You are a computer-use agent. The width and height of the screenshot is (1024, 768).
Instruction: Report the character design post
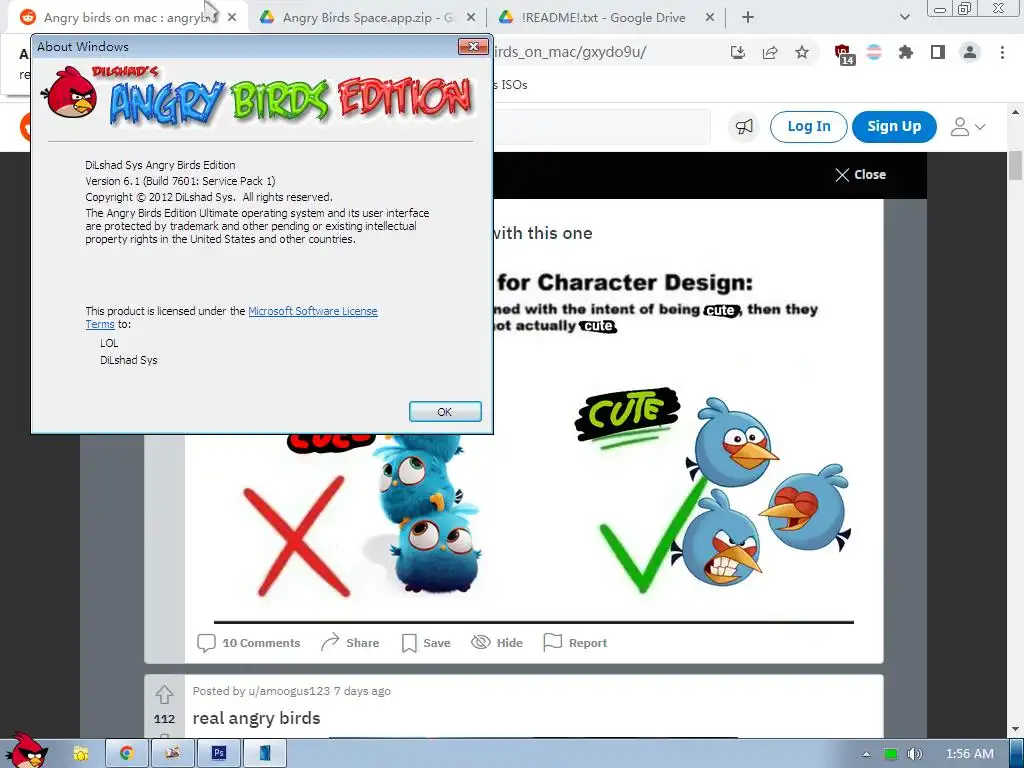(575, 643)
